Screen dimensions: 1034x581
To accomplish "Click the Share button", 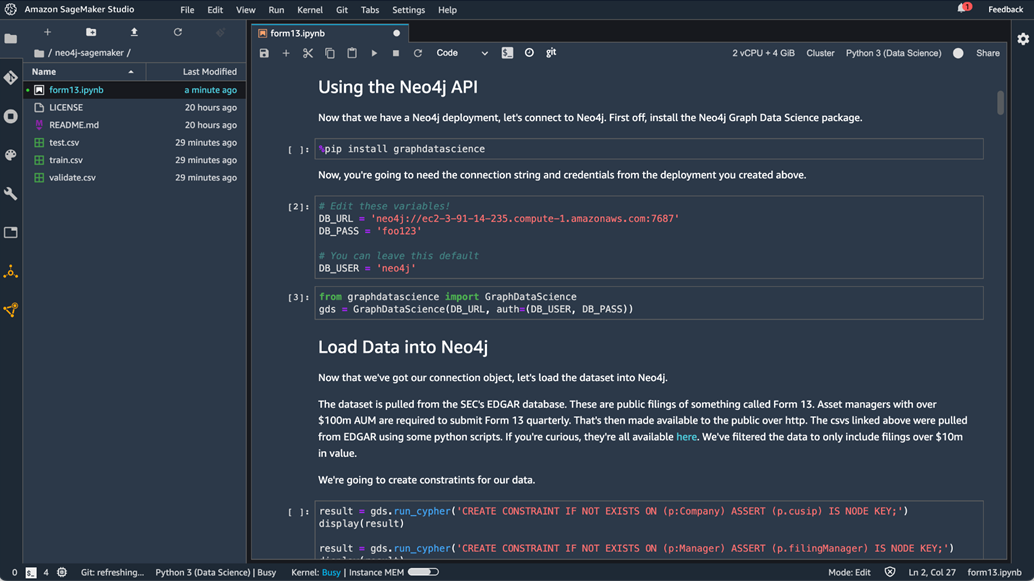I will (x=987, y=53).
